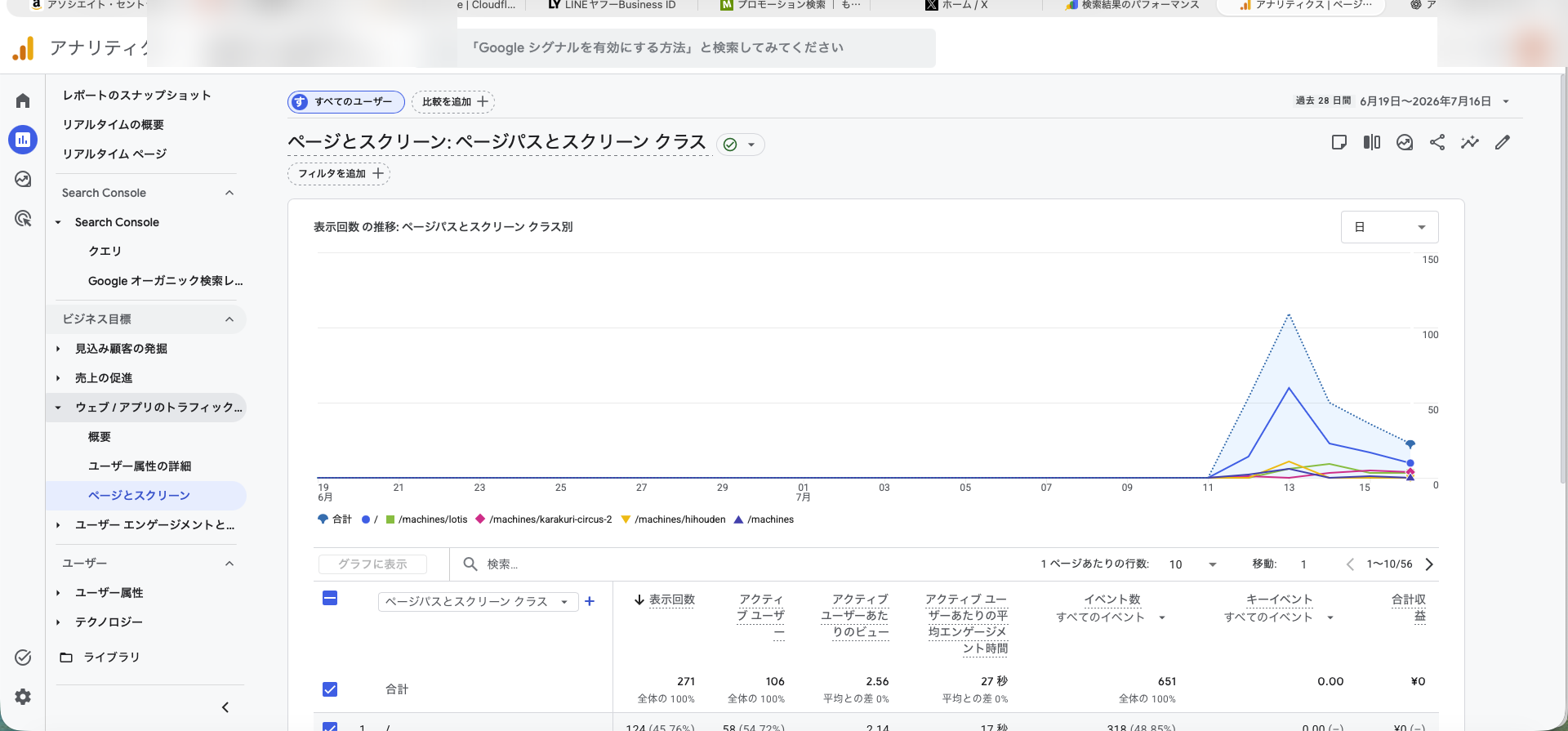This screenshot has height=731, width=1568.
Task: Open the Explore icon in left rail
Action: point(23,179)
